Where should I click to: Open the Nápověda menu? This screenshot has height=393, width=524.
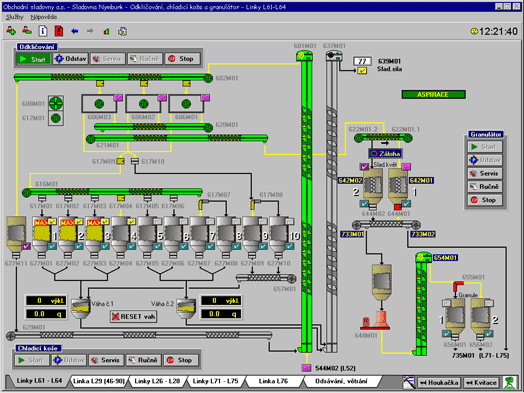pyautogui.click(x=44, y=17)
